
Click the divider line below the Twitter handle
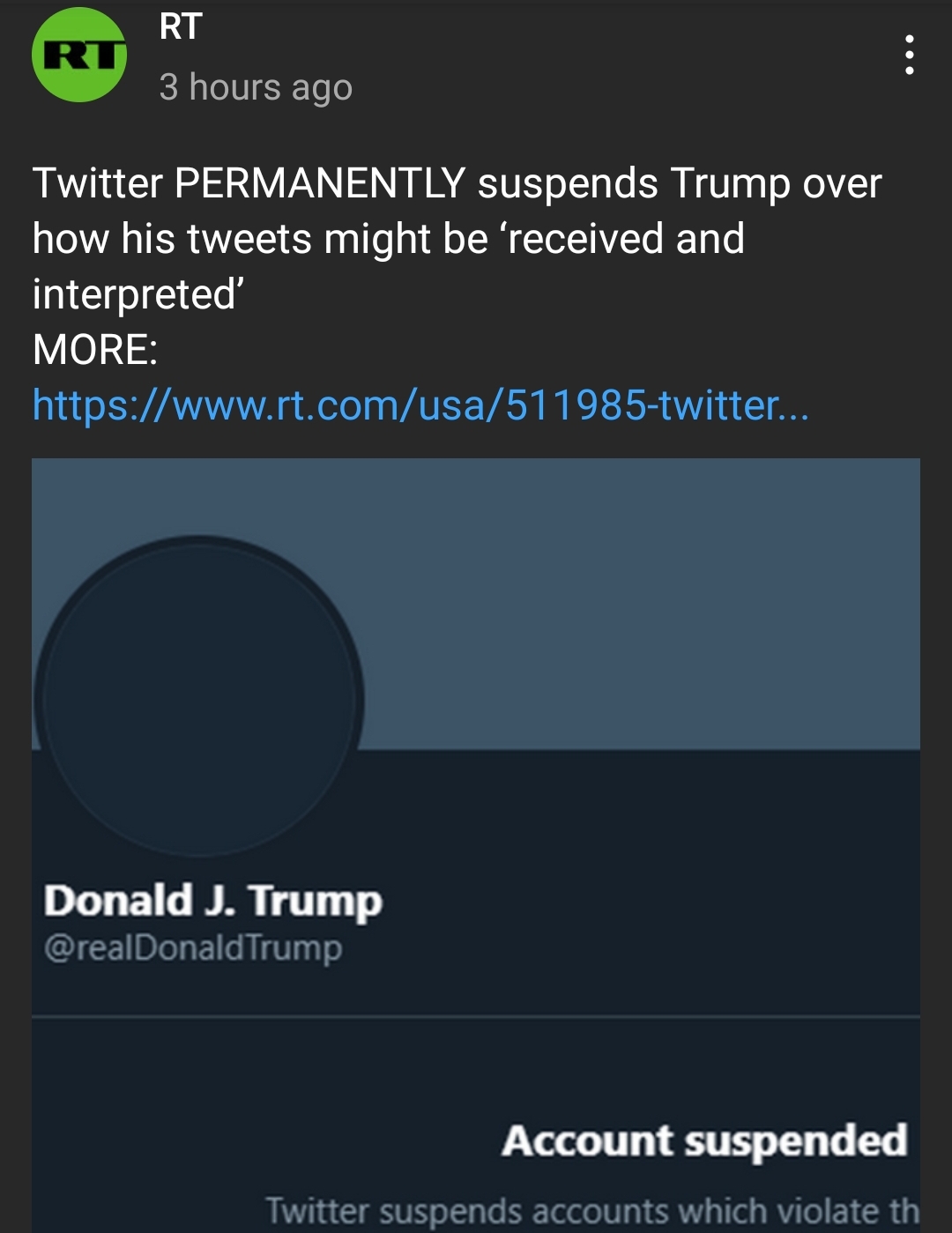coord(476,1016)
